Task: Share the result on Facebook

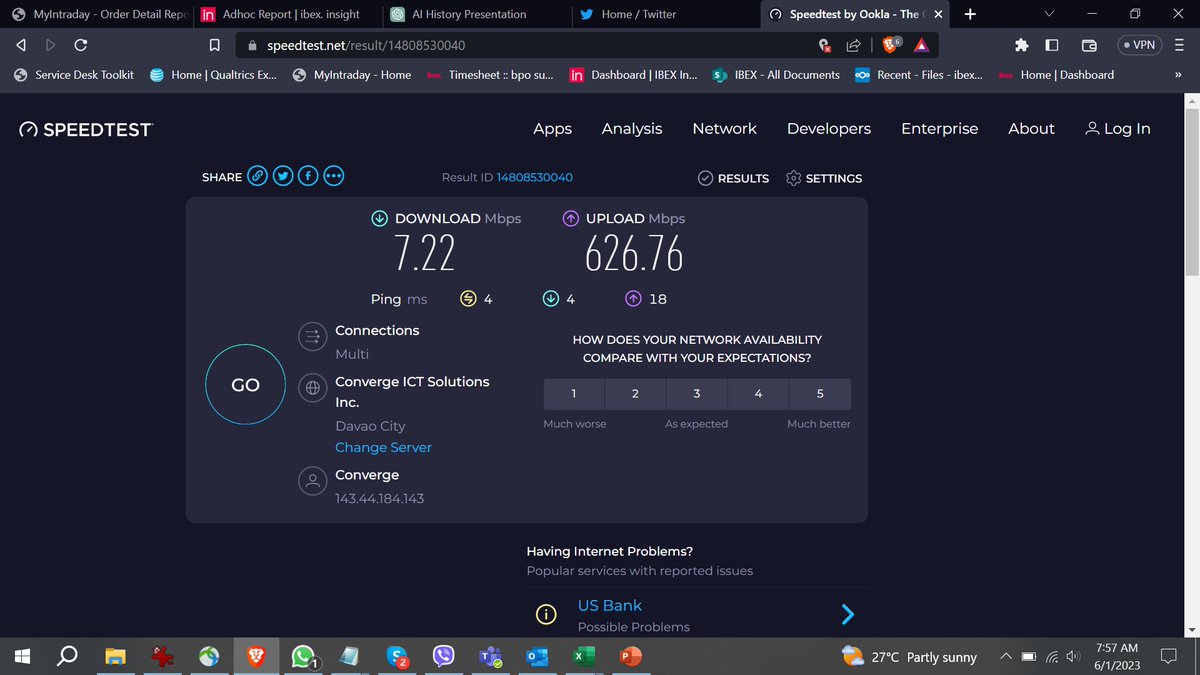Action: pyautogui.click(x=308, y=176)
